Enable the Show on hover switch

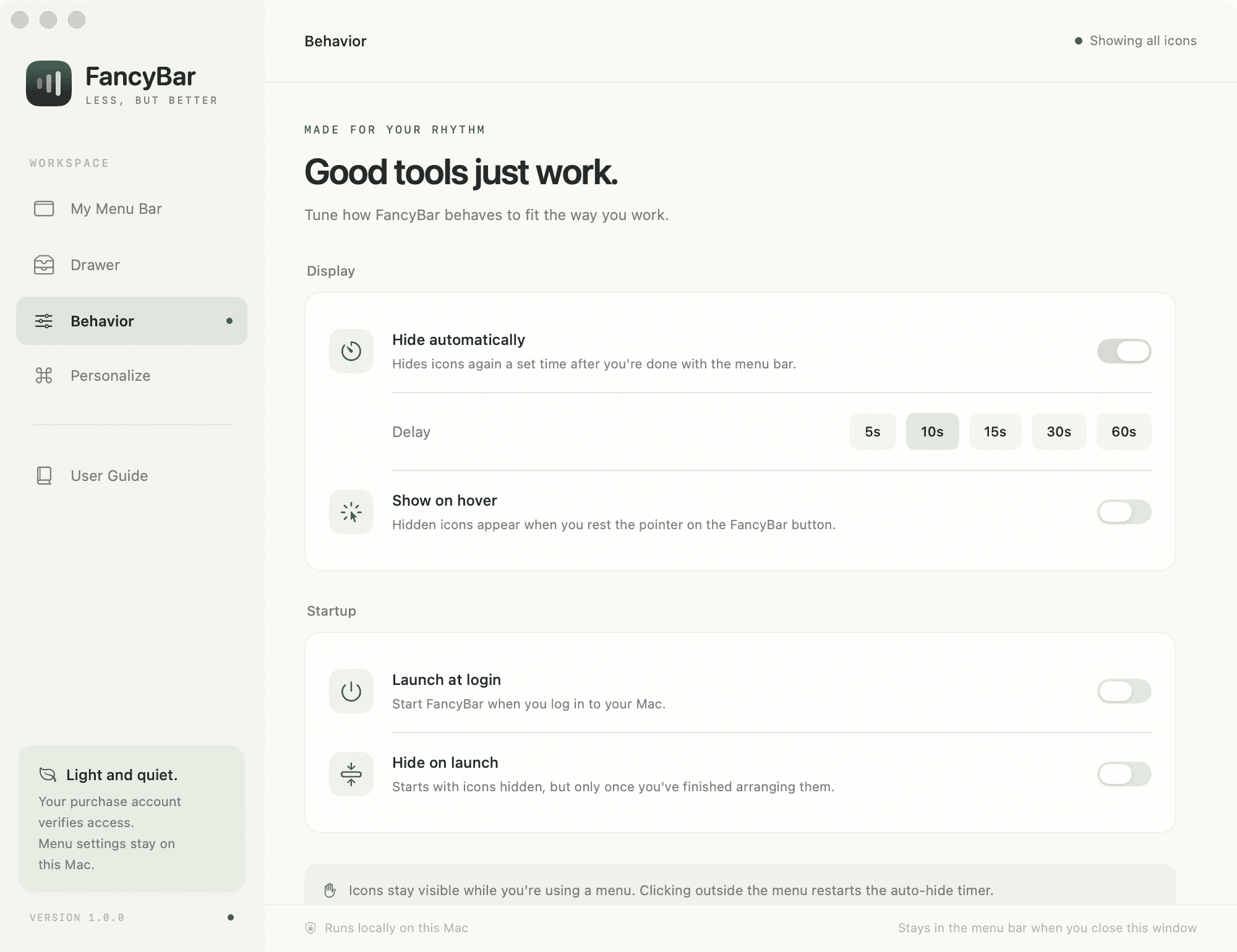coord(1124,512)
